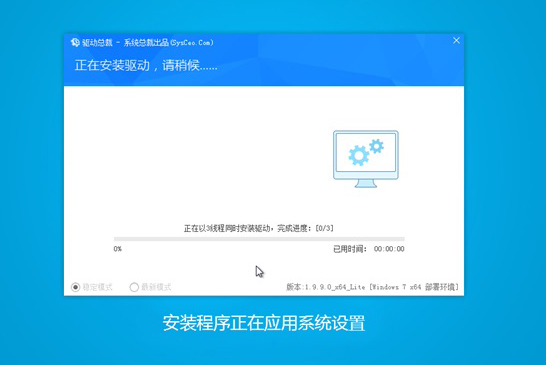Select the 稳定模式 radio button
The image size is (546, 365).
pos(75,287)
